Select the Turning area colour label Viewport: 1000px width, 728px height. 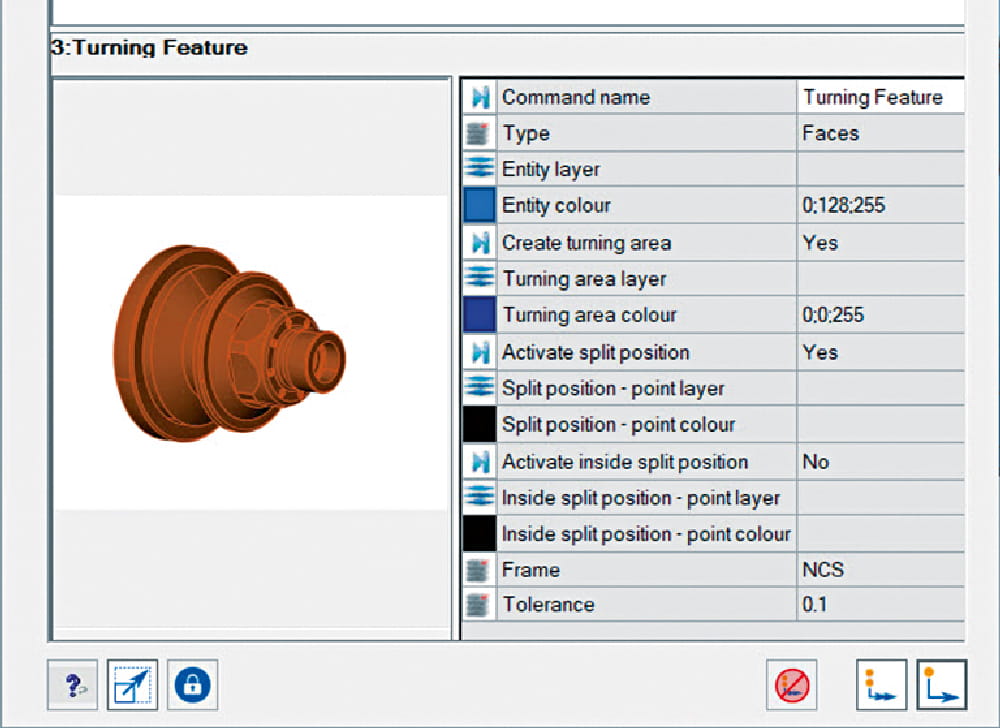(590, 315)
